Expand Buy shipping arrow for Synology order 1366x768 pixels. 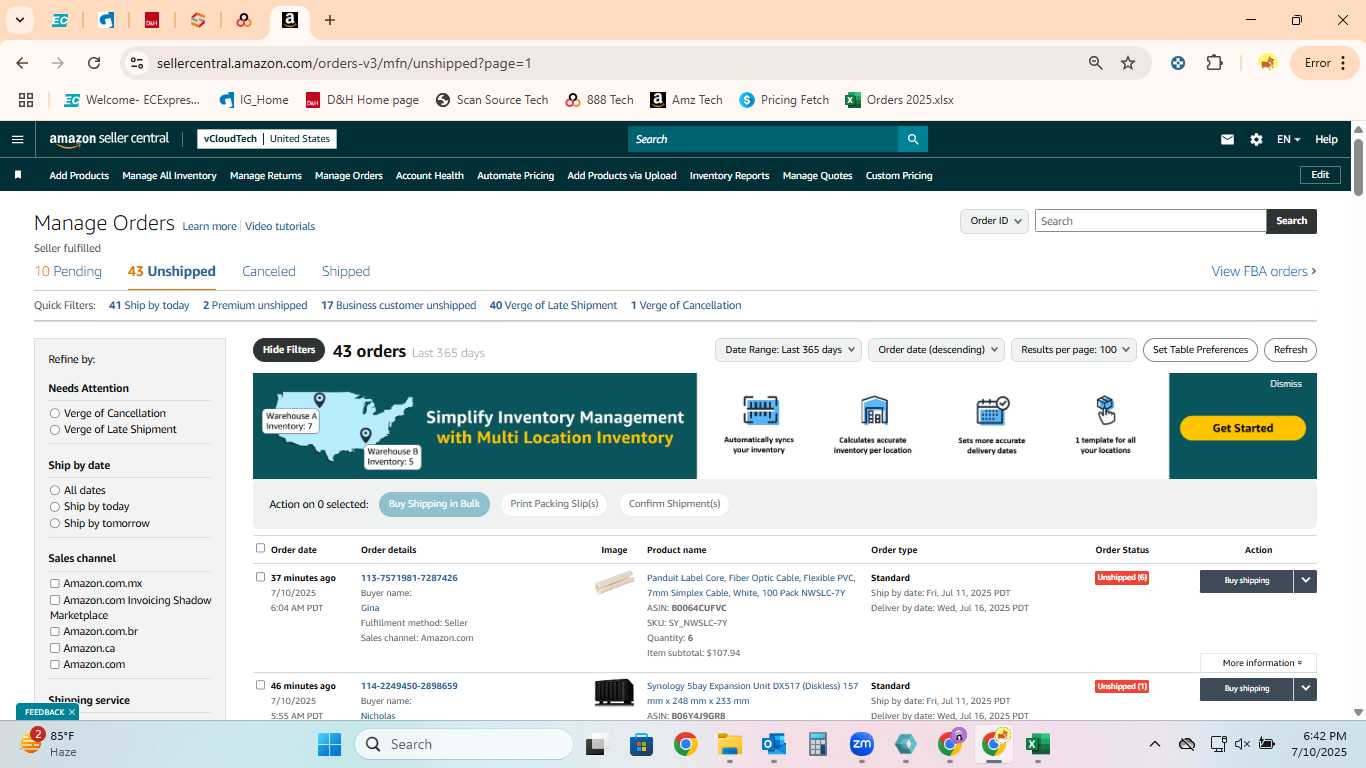point(1305,688)
